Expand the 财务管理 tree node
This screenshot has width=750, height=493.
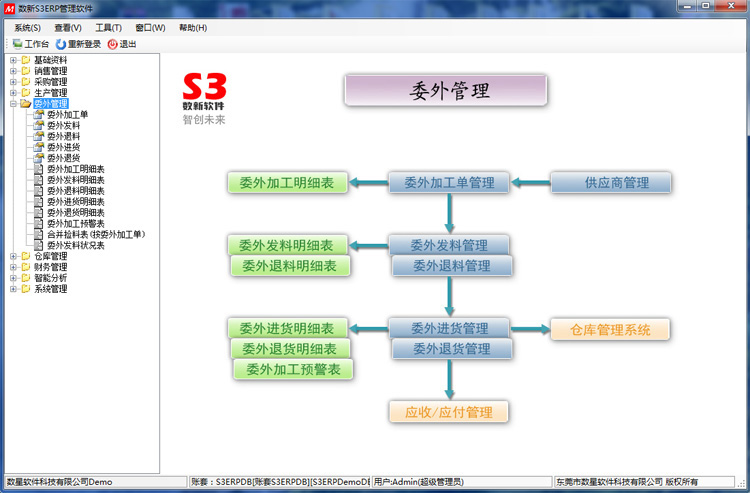click(x=13, y=267)
